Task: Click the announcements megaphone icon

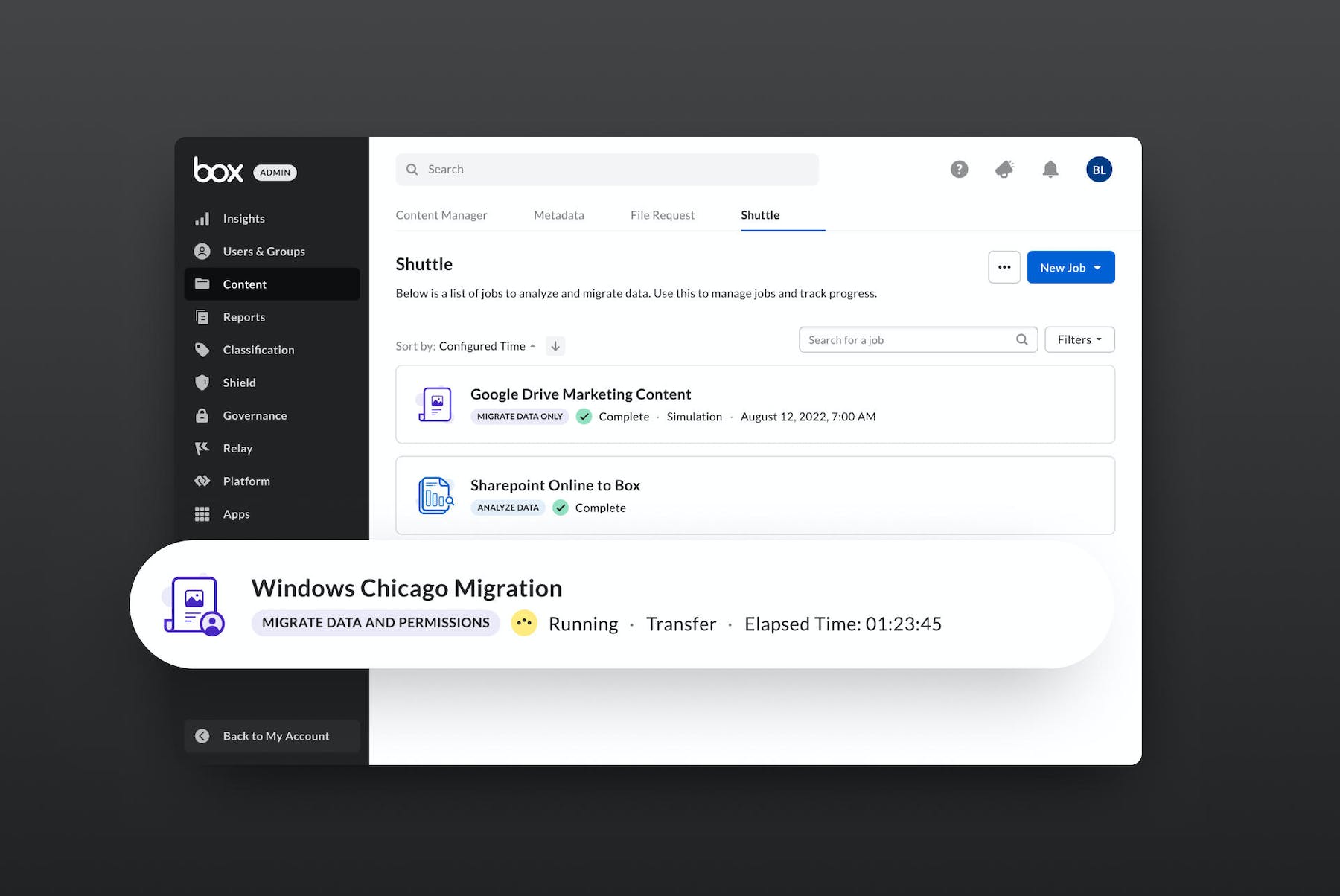Action: click(x=1004, y=170)
